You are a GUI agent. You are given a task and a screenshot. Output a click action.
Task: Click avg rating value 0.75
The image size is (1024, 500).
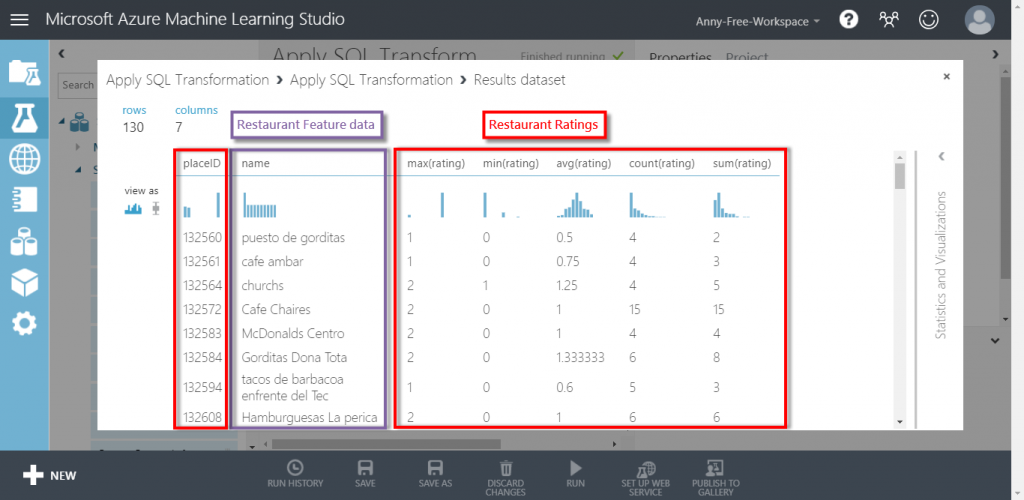tap(568, 262)
